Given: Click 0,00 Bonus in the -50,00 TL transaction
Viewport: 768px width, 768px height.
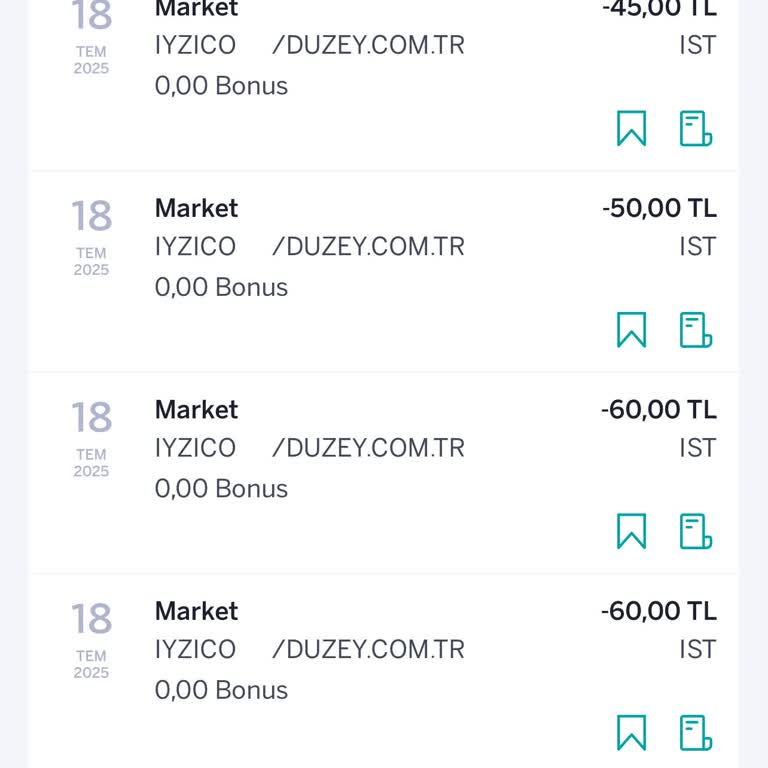Looking at the screenshot, I should tap(221, 287).
